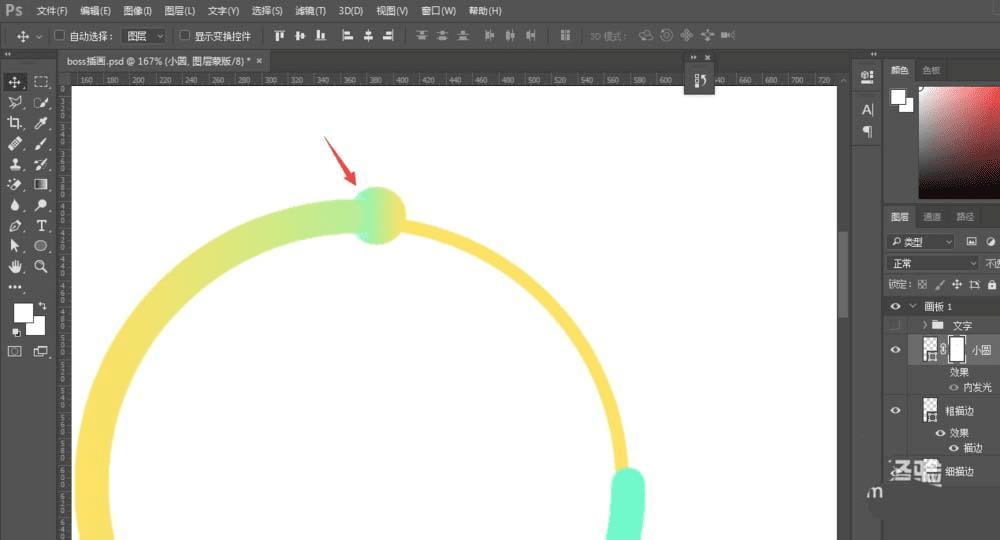Hide the 小圆 layer

[x=895, y=349]
